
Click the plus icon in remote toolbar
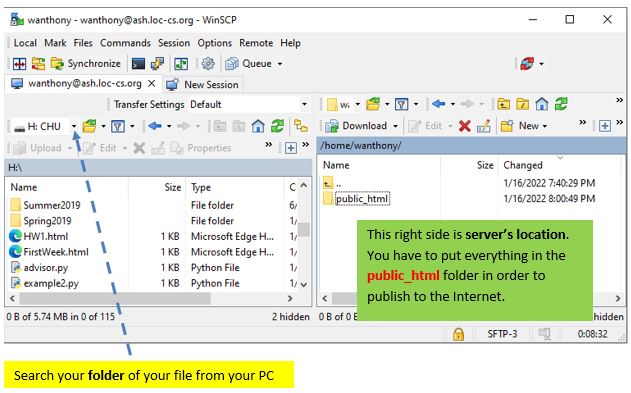(604, 126)
